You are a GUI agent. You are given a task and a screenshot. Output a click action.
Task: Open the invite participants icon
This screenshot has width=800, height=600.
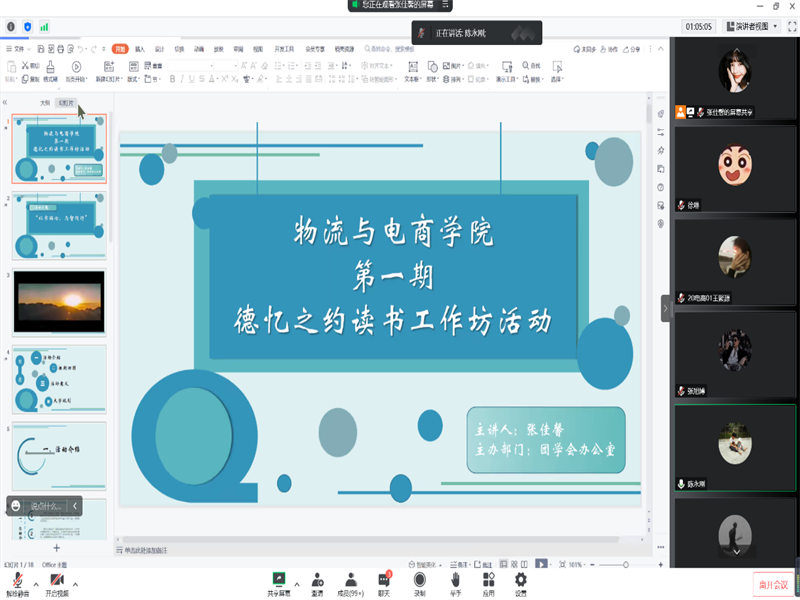pos(317,581)
